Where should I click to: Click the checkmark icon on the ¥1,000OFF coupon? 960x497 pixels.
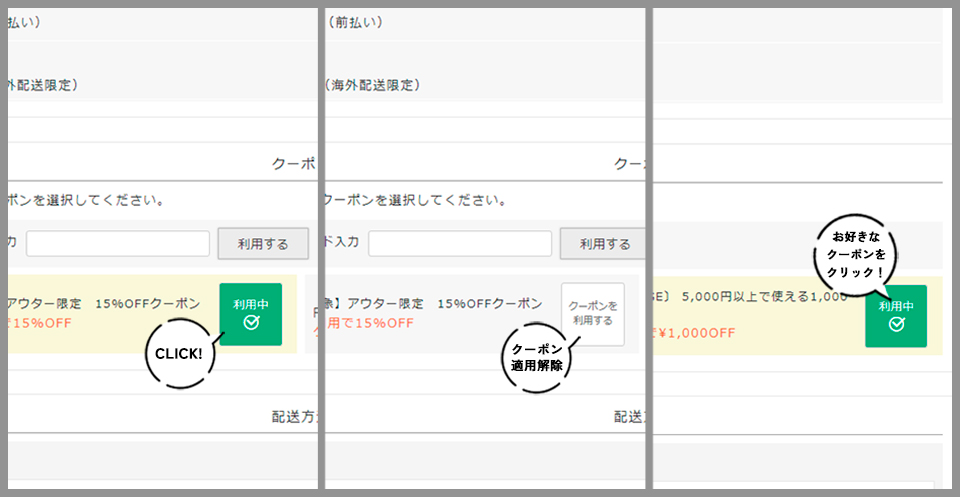click(896, 324)
